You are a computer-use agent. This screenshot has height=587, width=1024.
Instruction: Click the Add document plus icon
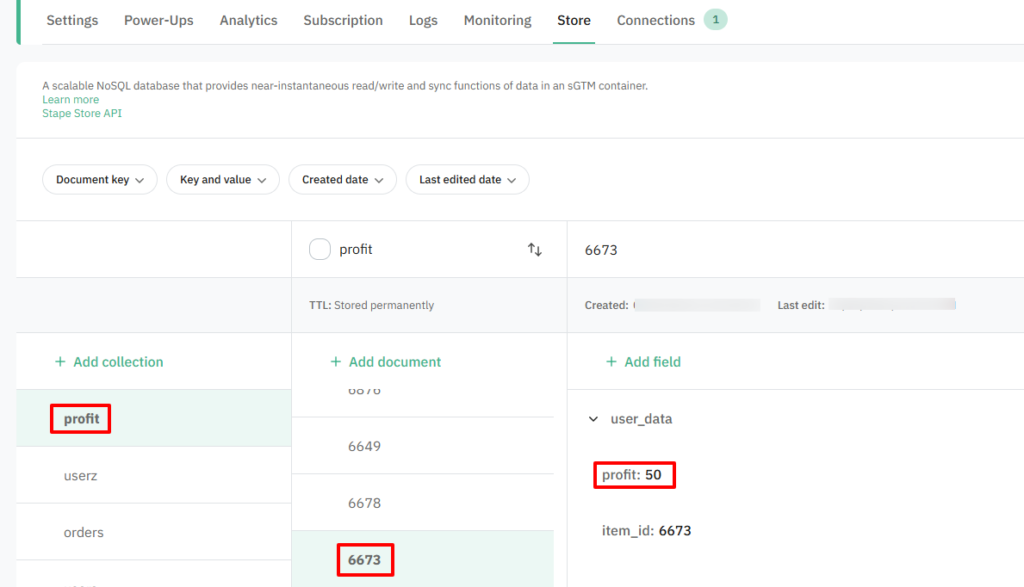[x=336, y=362]
